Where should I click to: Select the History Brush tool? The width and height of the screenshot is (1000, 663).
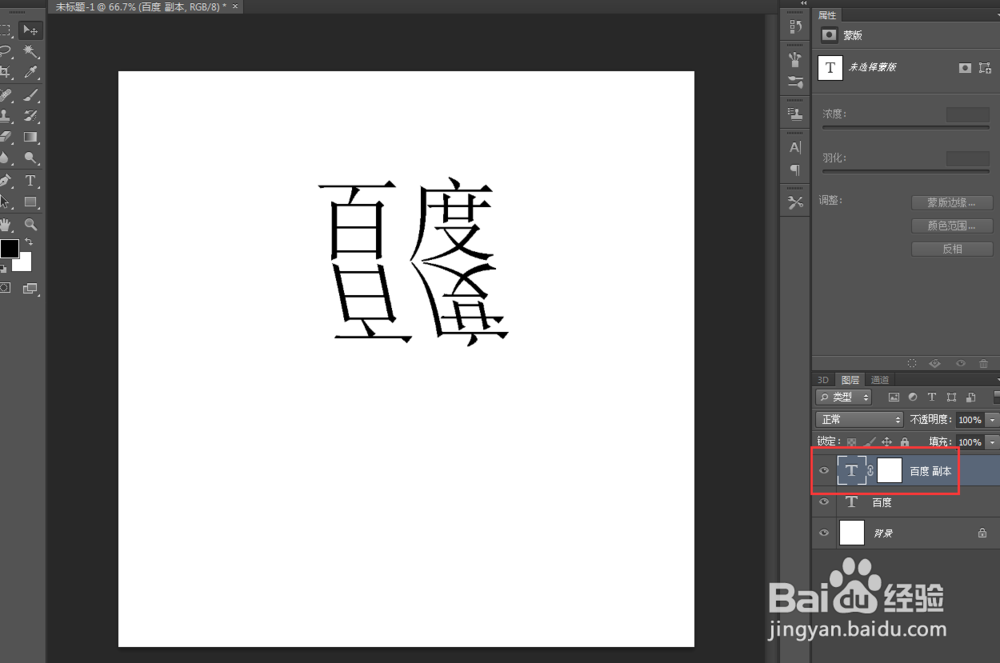(x=30, y=116)
